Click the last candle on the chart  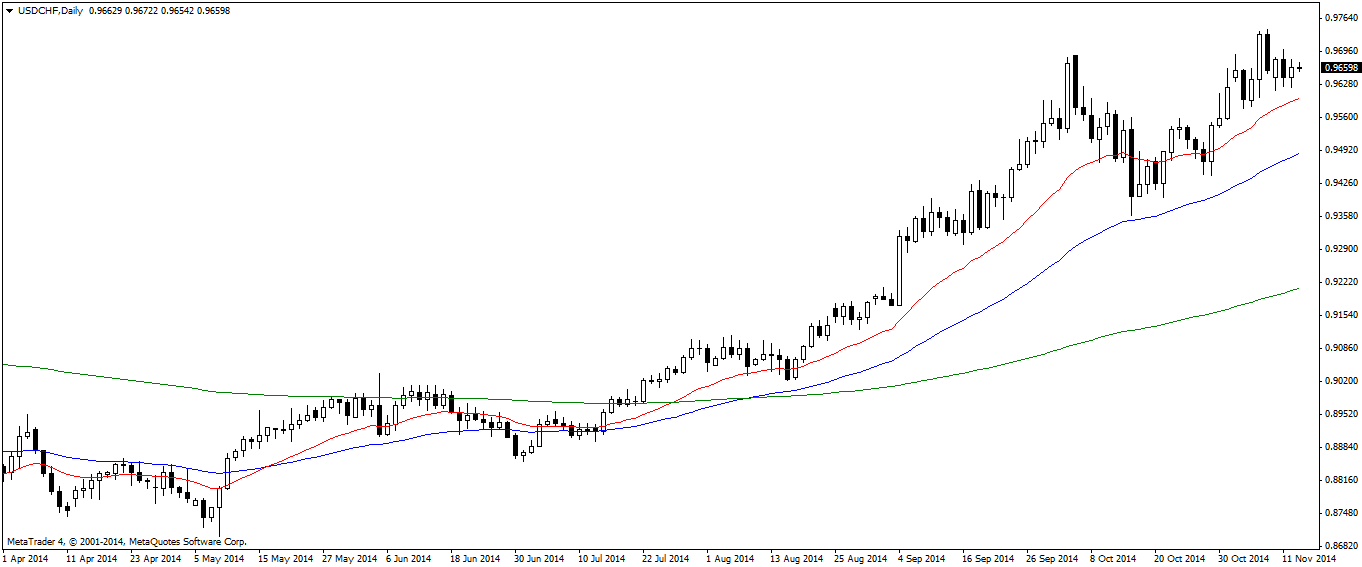[1299, 68]
